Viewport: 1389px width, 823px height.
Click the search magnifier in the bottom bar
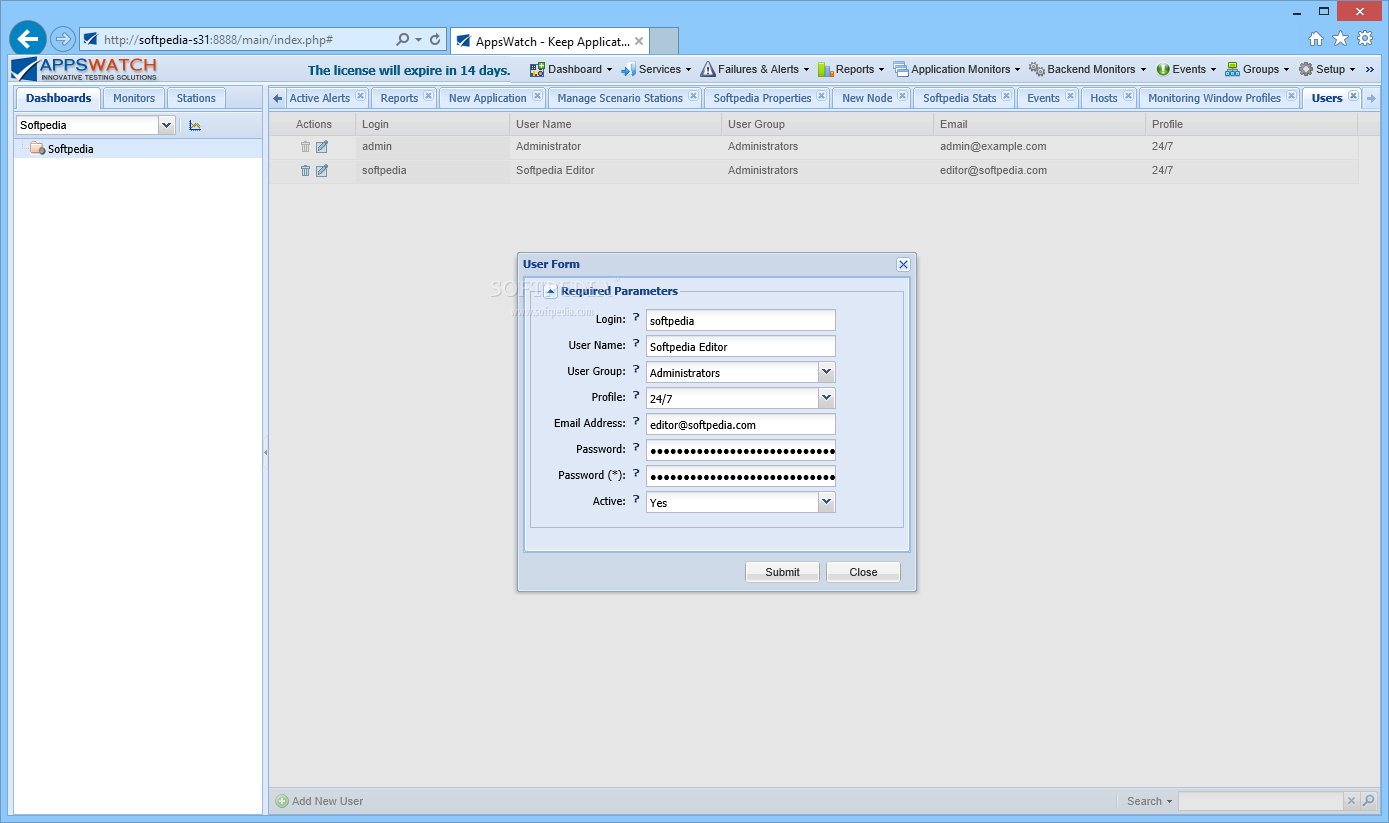[x=1369, y=801]
